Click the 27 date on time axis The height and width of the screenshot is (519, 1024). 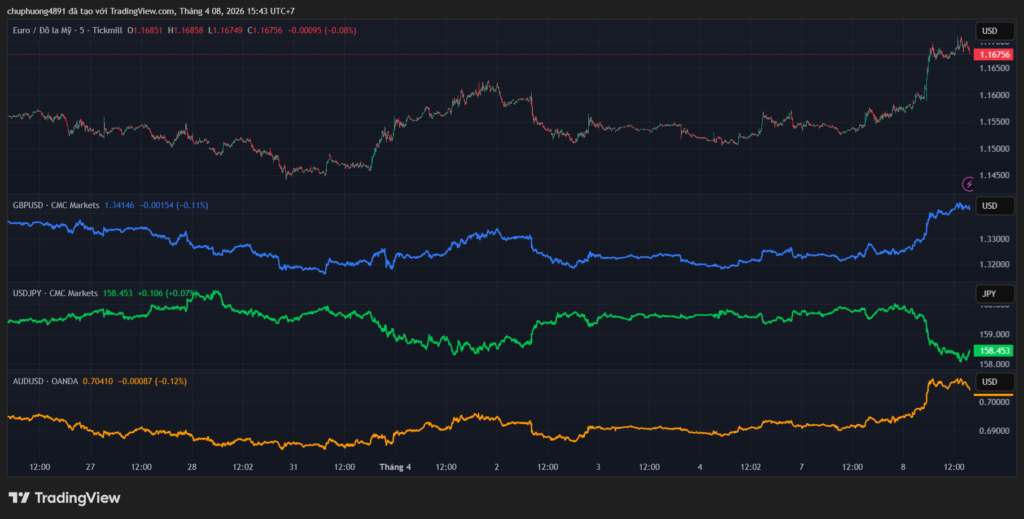coord(90,467)
